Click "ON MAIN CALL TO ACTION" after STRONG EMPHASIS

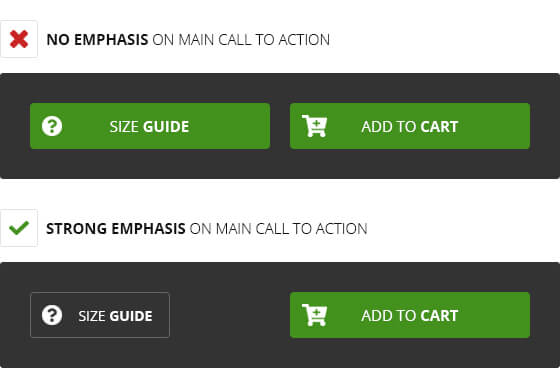279,229
